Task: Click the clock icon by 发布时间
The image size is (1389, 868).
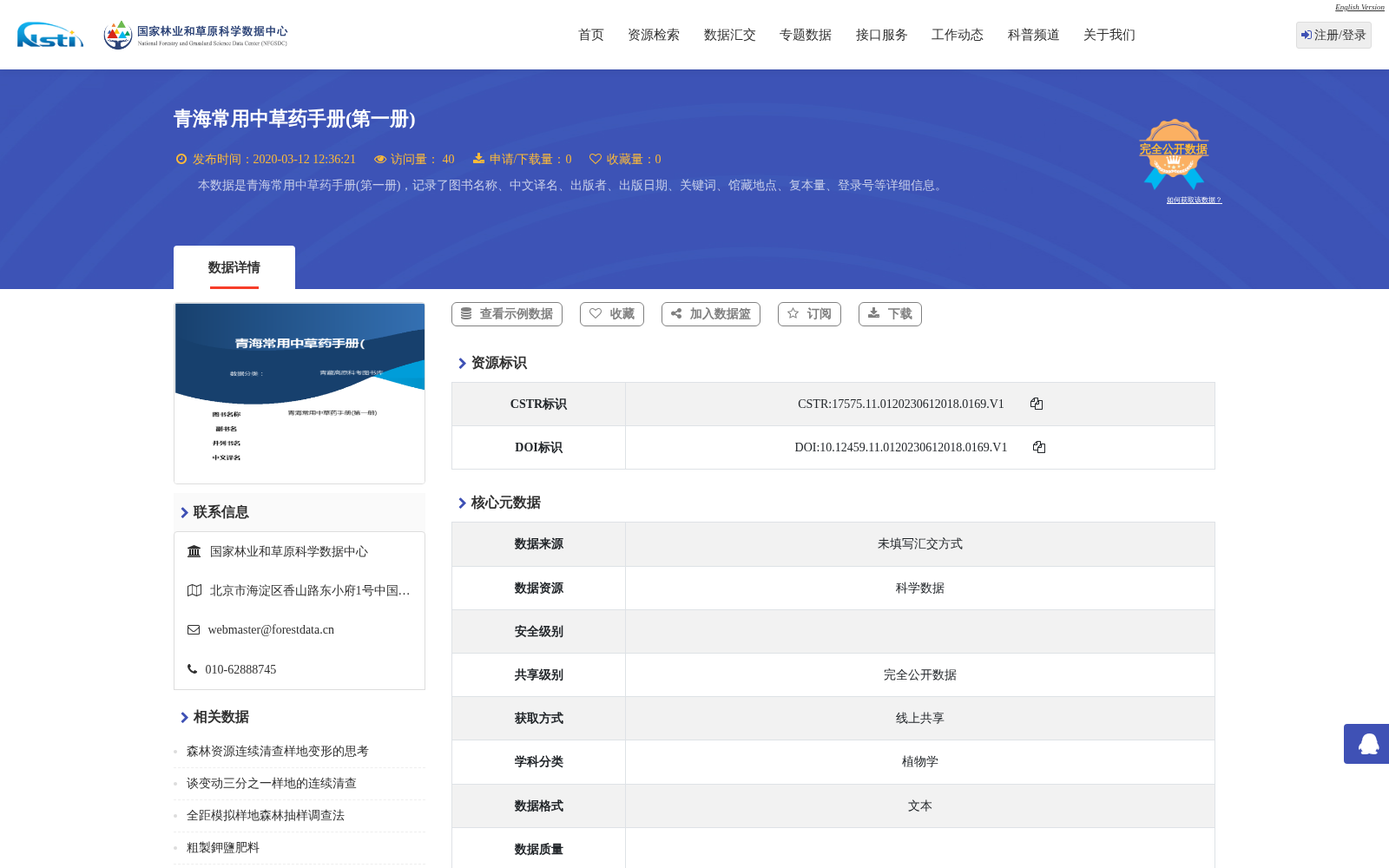Action: [181, 159]
